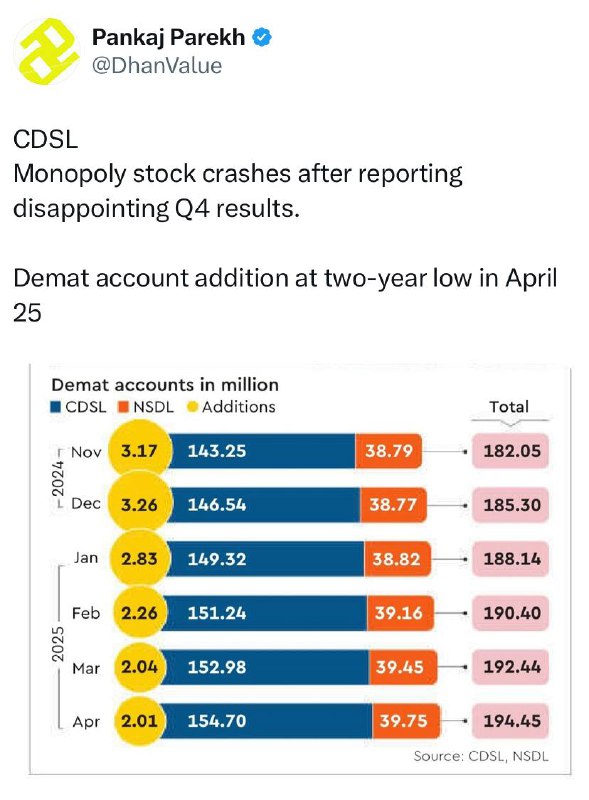Select the Feb additions circle 2.26
Screen dimensions: 589x800
[x=139, y=613]
